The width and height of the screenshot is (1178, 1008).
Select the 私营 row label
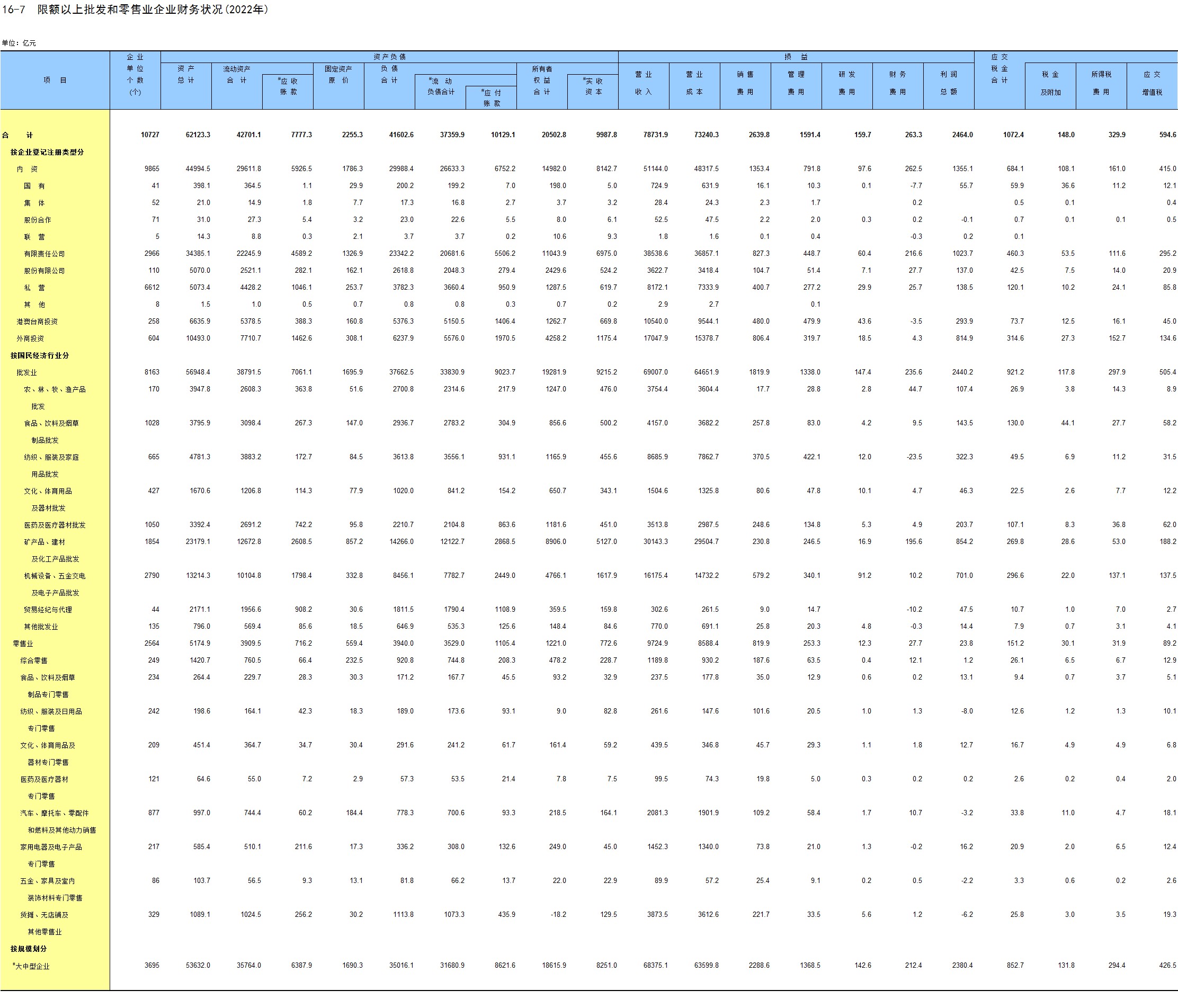pyautogui.click(x=34, y=288)
